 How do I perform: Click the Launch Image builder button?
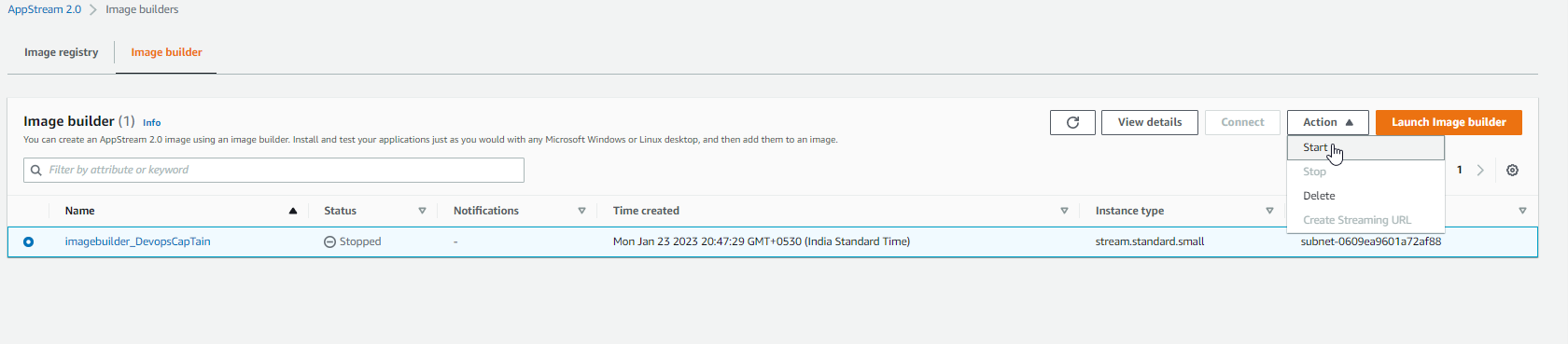[x=1449, y=122]
